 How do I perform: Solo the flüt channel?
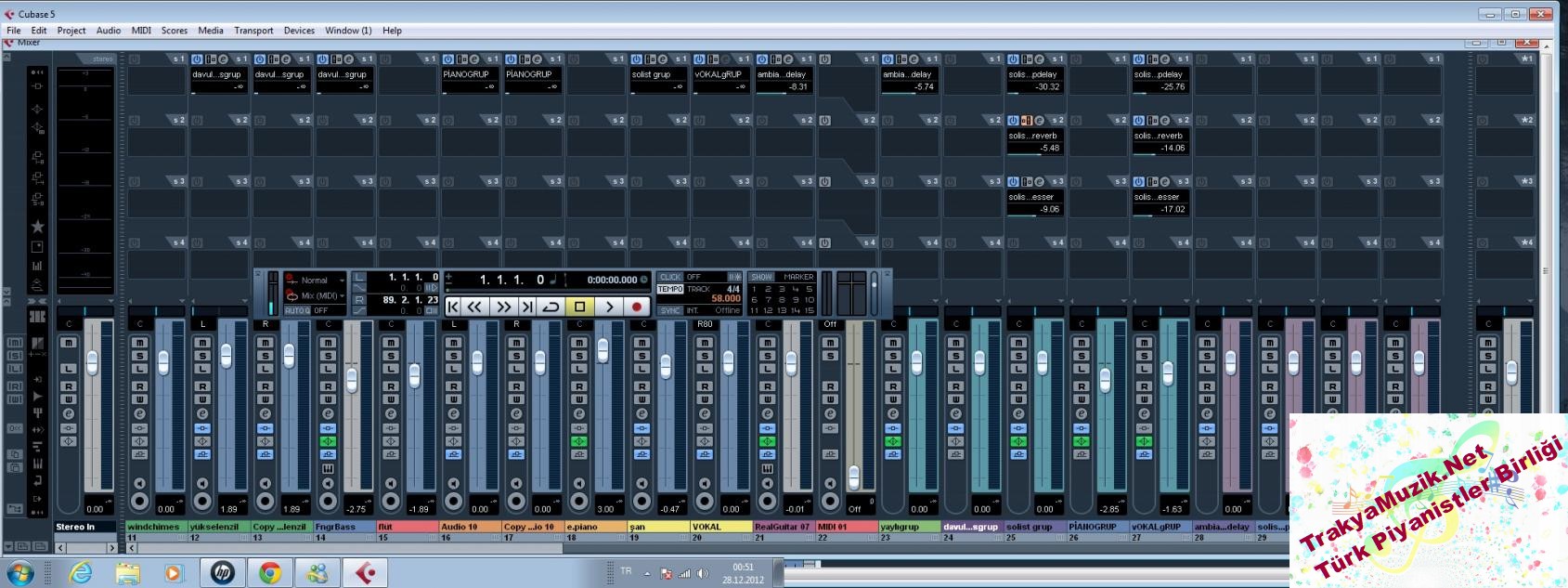coord(391,356)
